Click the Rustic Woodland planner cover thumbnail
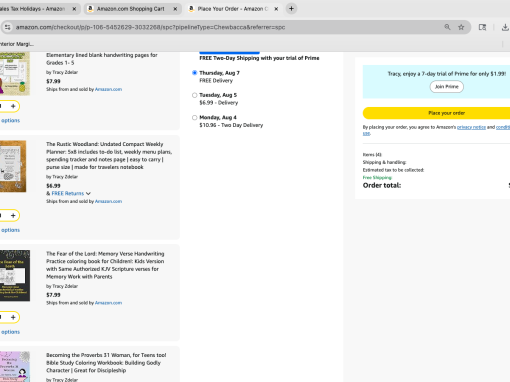This screenshot has width=510, height=382. click(13, 166)
